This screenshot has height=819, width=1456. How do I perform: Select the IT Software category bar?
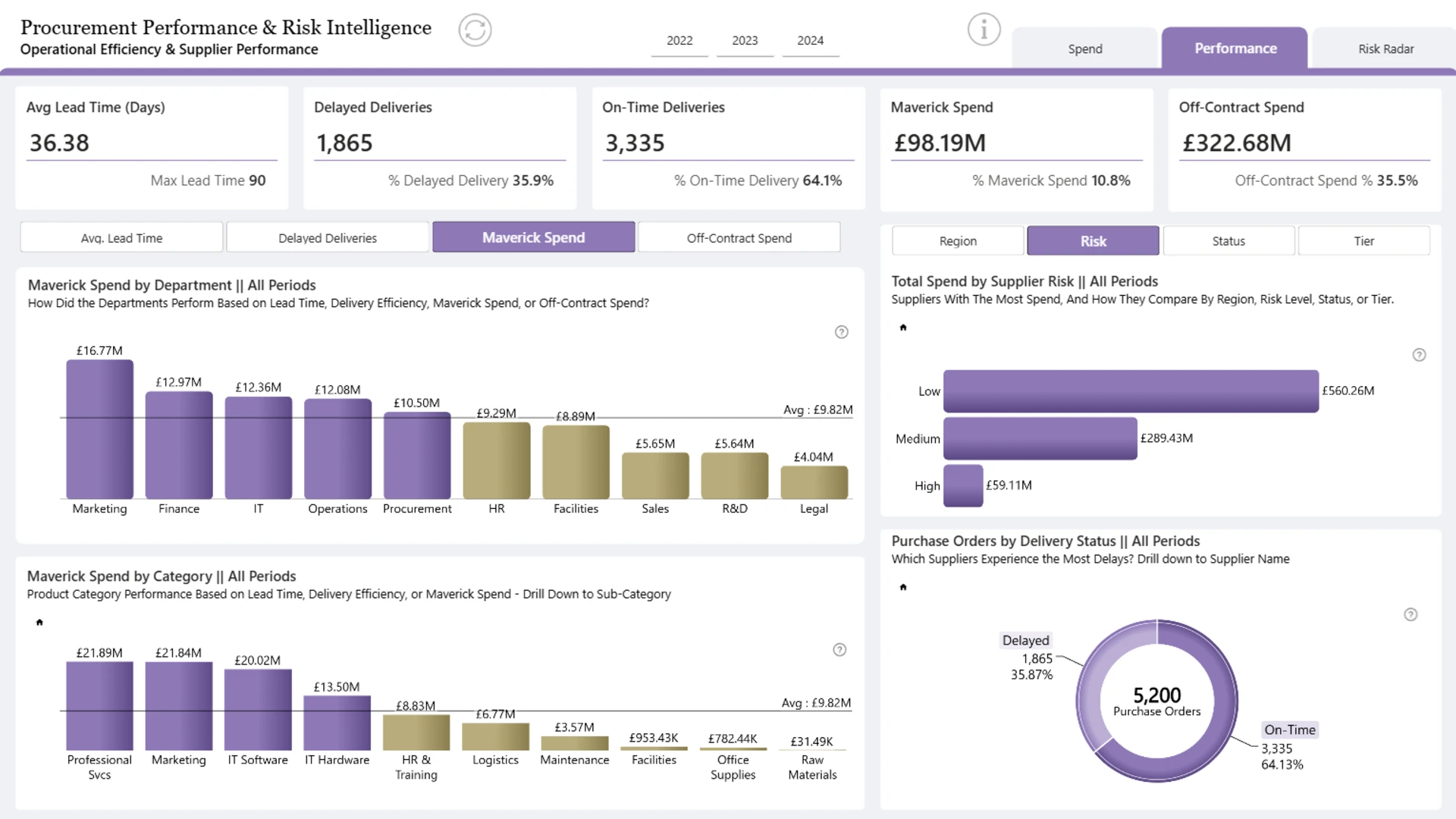(258, 710)
